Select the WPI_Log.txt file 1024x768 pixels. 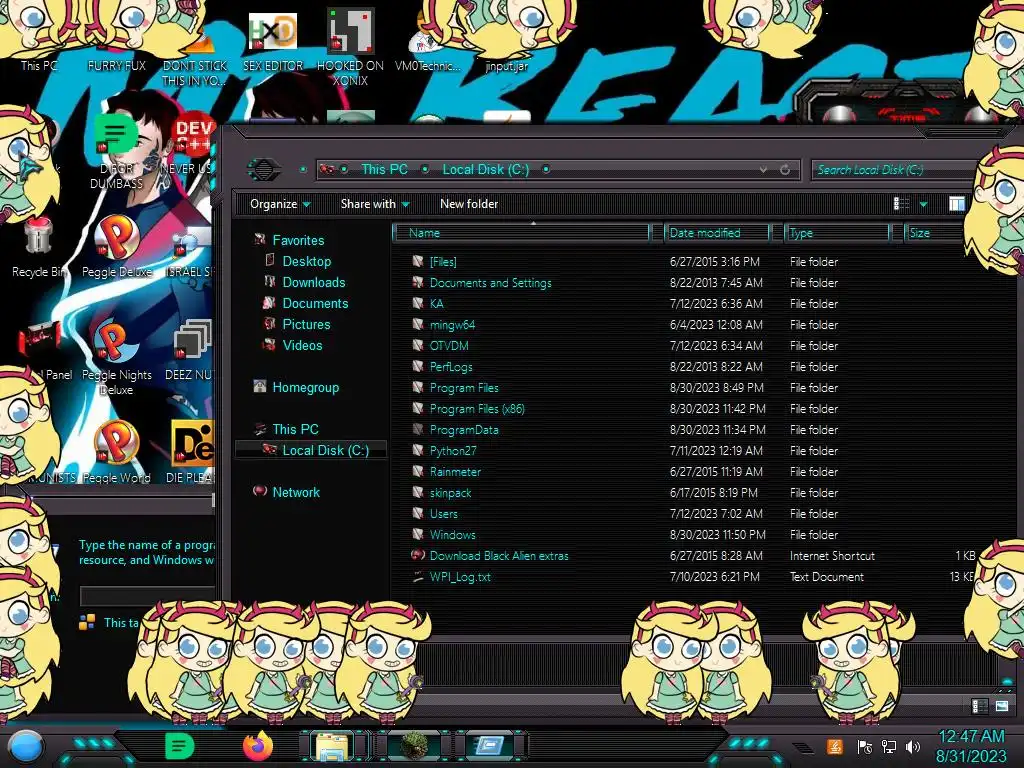tap(460, 577)
